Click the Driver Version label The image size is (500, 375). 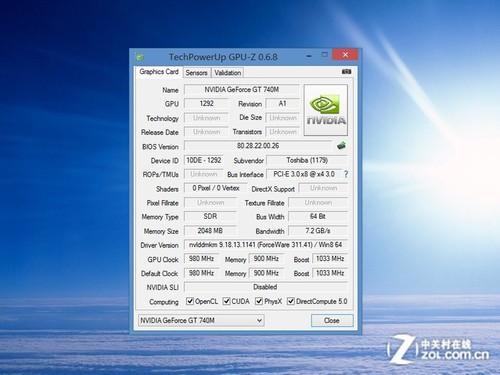[159, 245]
